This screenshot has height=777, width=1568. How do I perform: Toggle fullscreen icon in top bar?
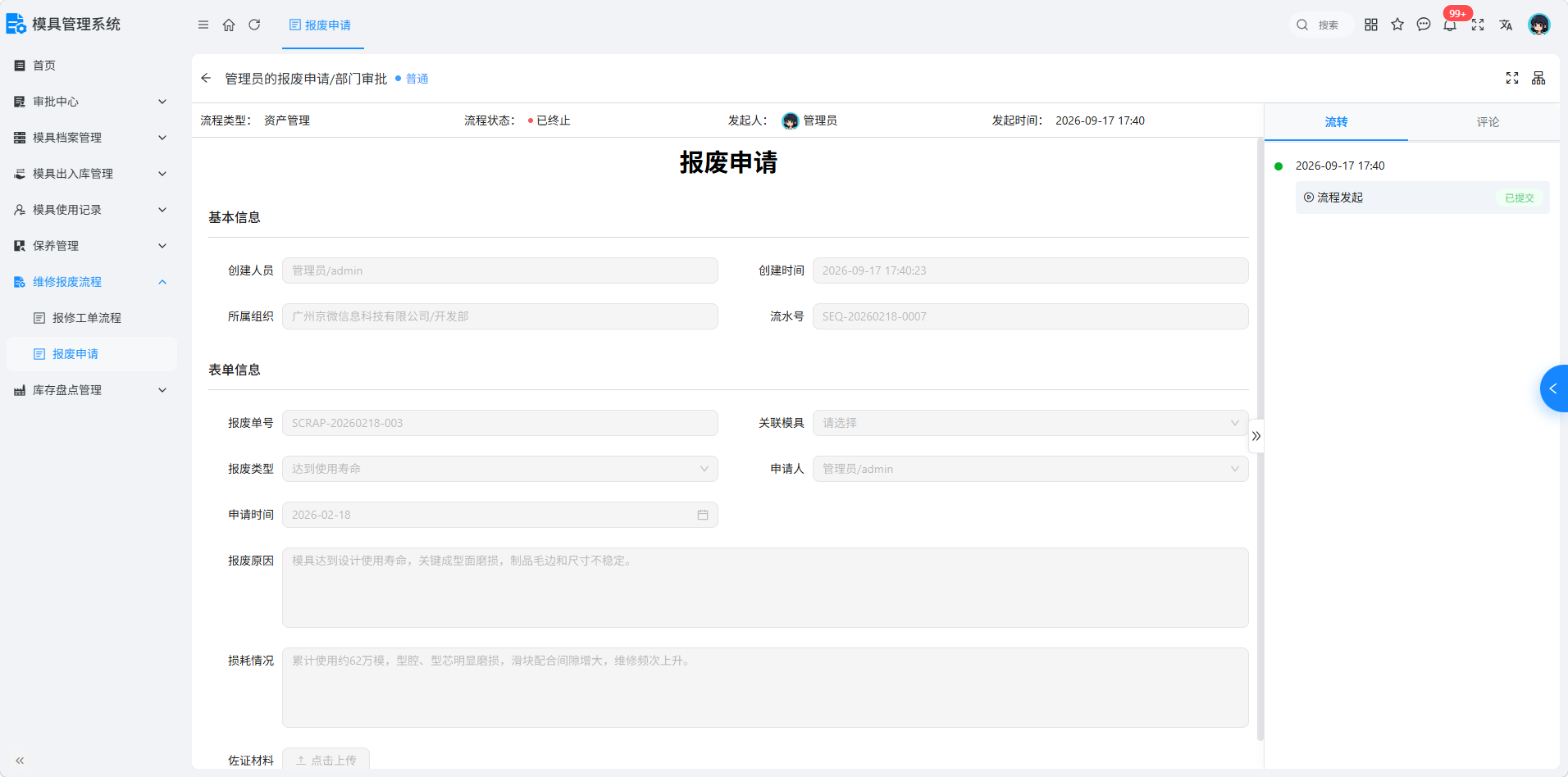pos(1478,25)
